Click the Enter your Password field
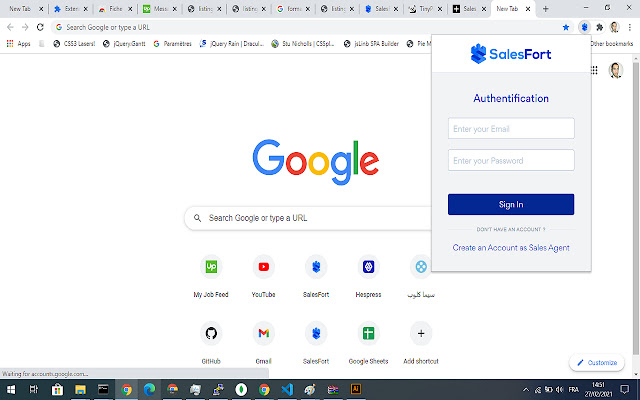 click(511, 160)
